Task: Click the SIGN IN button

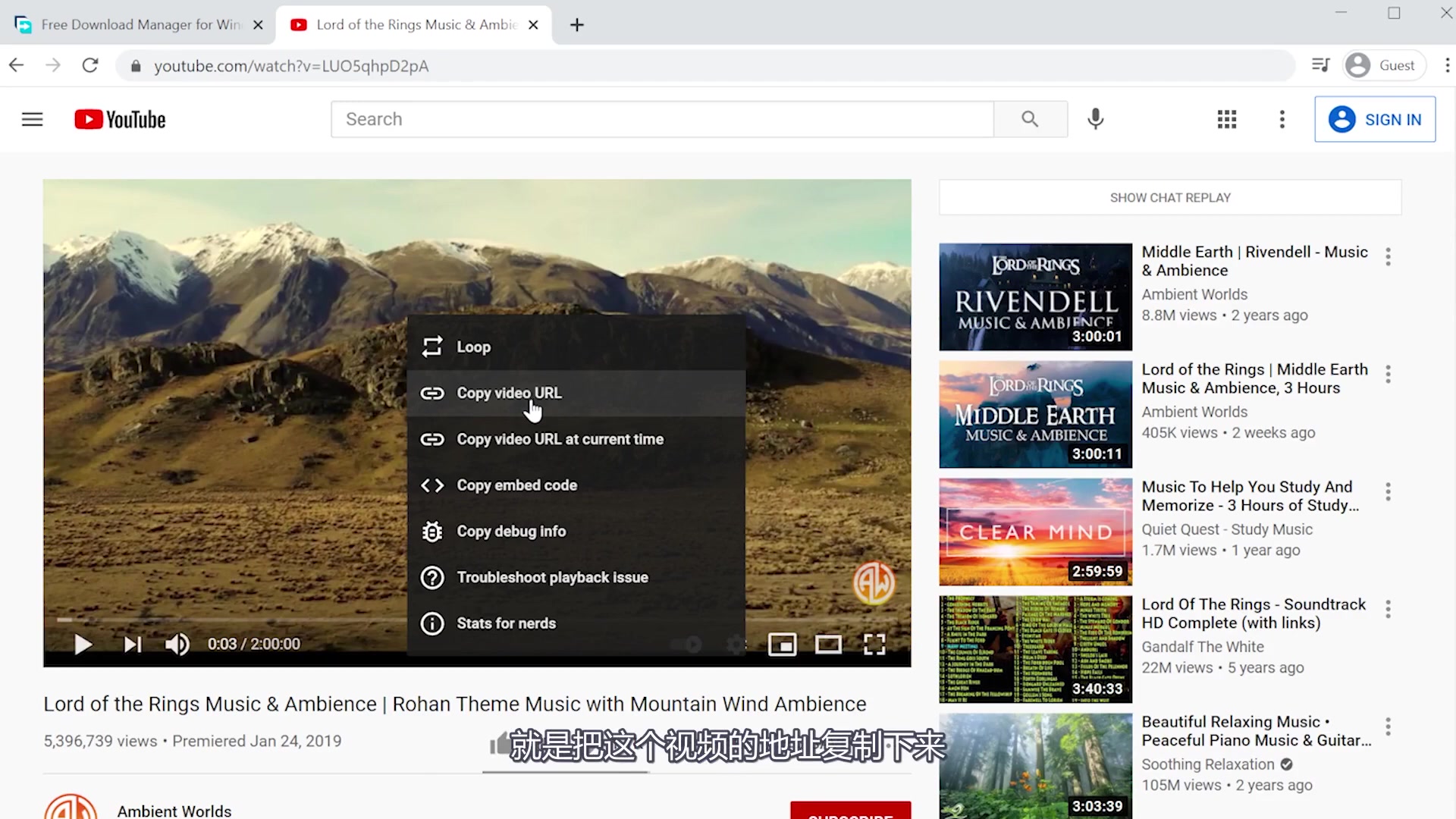Action: [1375, 119]
